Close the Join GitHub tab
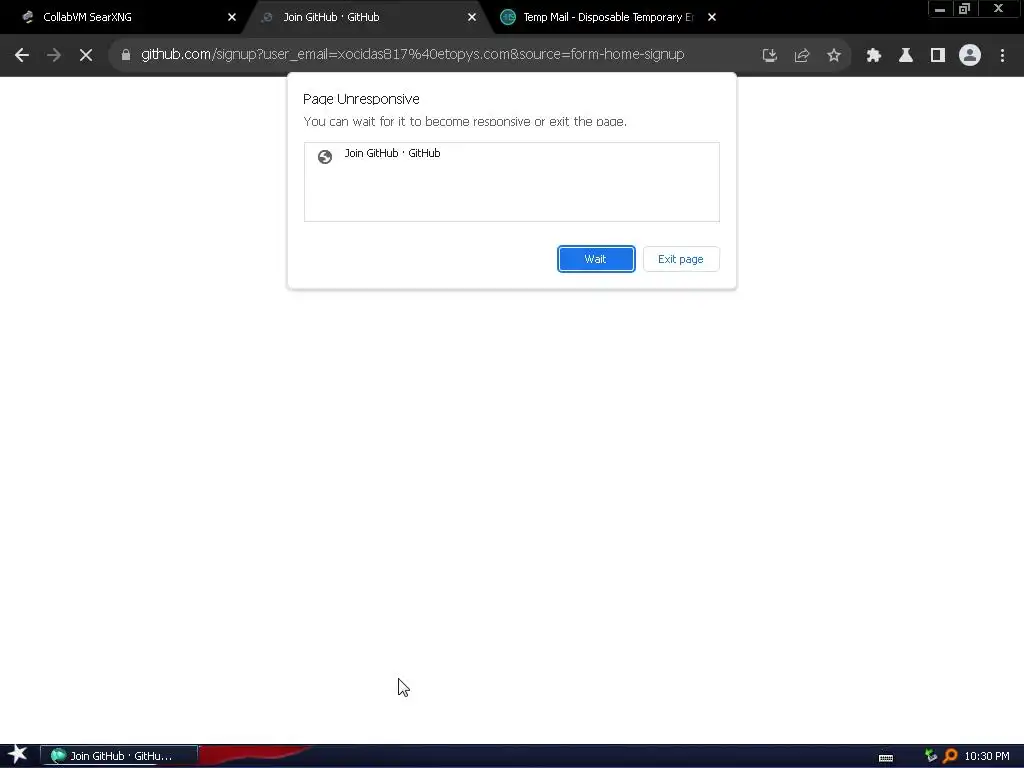The width and height of the screenshot is (1024, 768). point(472,17)
